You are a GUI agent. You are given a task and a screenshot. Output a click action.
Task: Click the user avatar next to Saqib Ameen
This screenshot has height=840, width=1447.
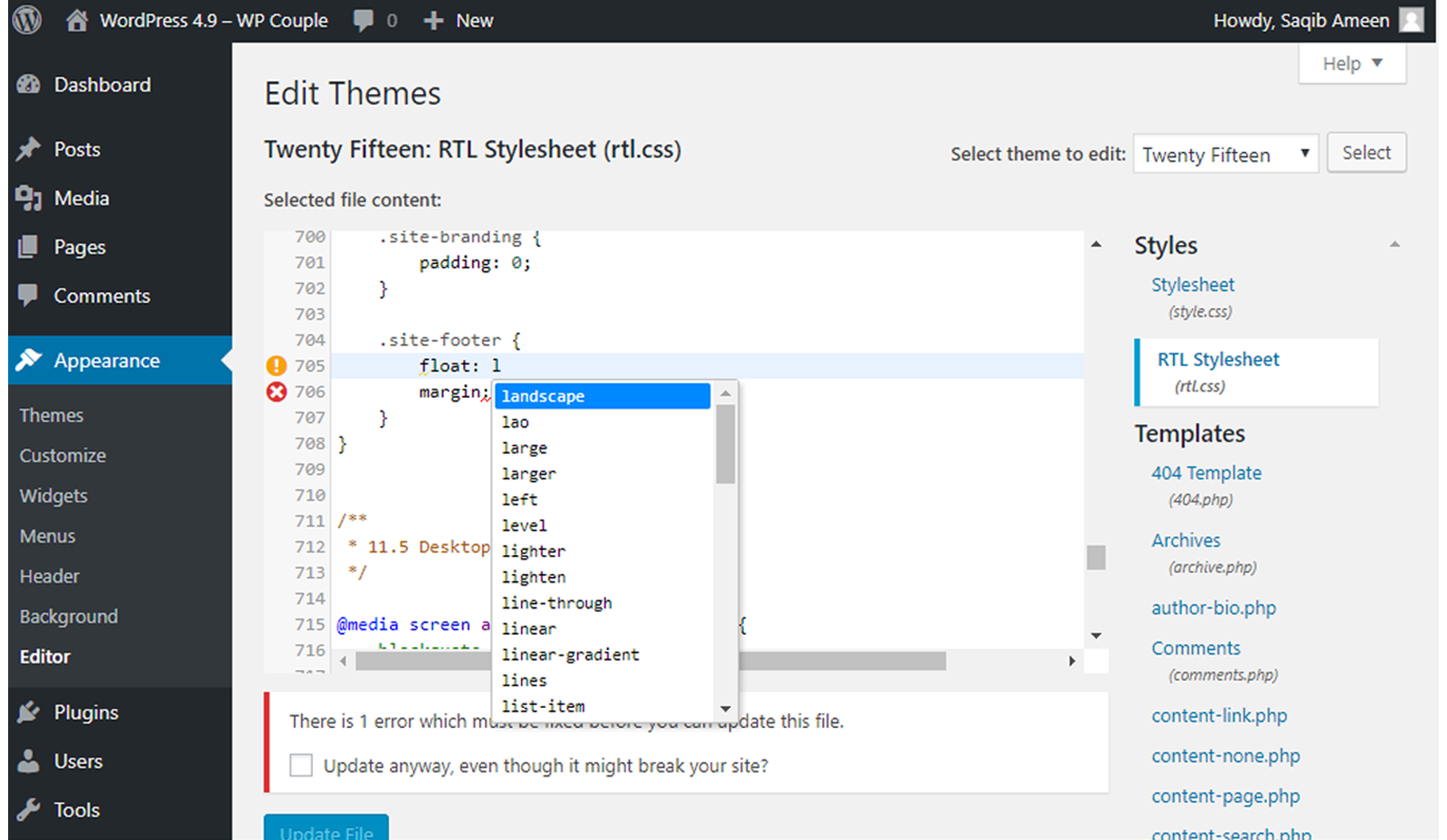pyautogui.click(x=1412, y=20)
